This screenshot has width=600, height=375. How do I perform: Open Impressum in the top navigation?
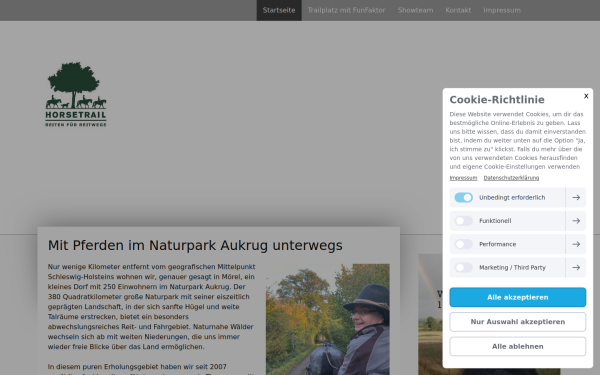click(502, 10)
